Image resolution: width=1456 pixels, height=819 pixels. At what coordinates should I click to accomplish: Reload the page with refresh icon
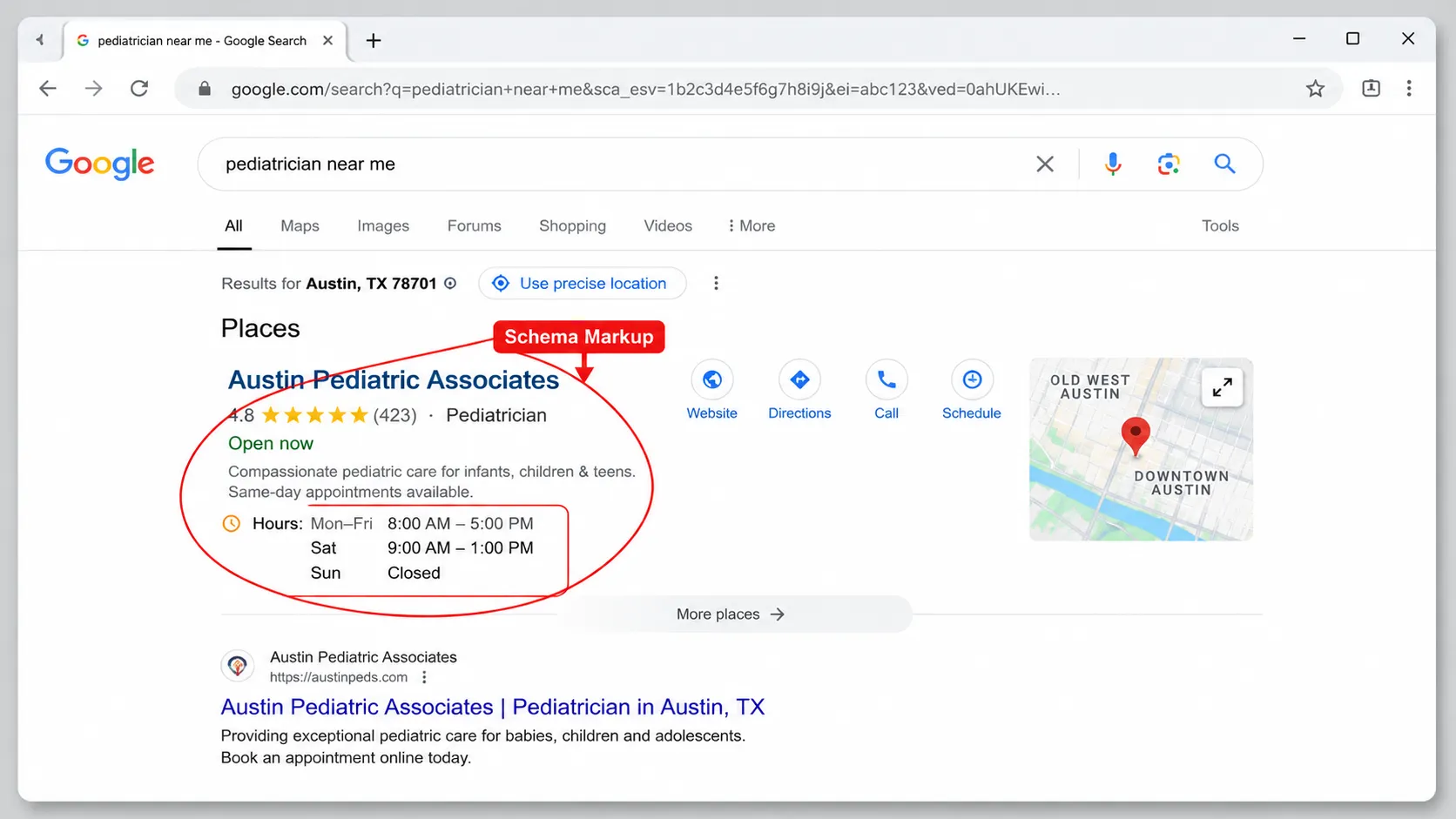click(139, 88)
